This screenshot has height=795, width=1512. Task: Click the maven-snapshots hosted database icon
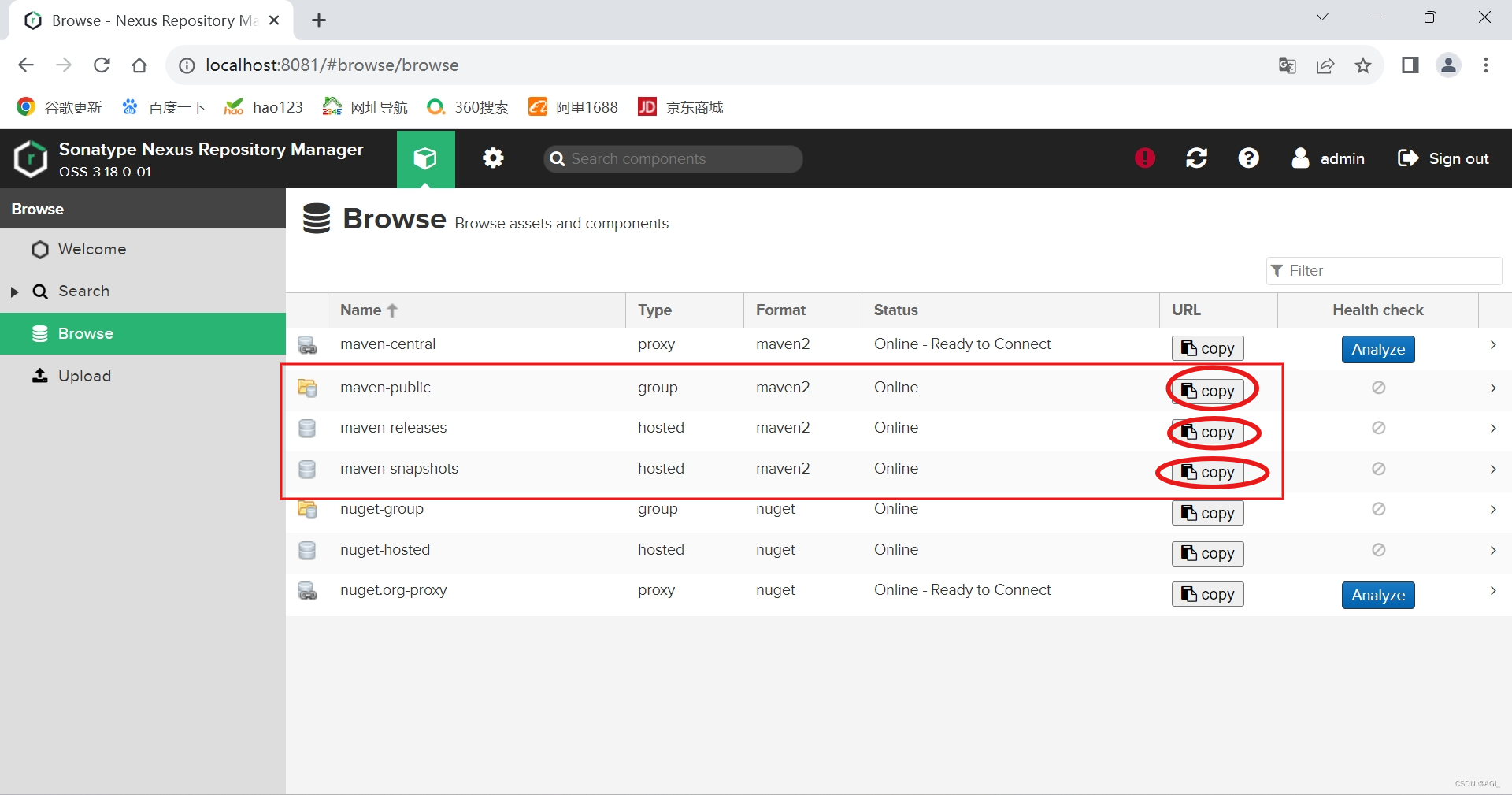point(307,469)
